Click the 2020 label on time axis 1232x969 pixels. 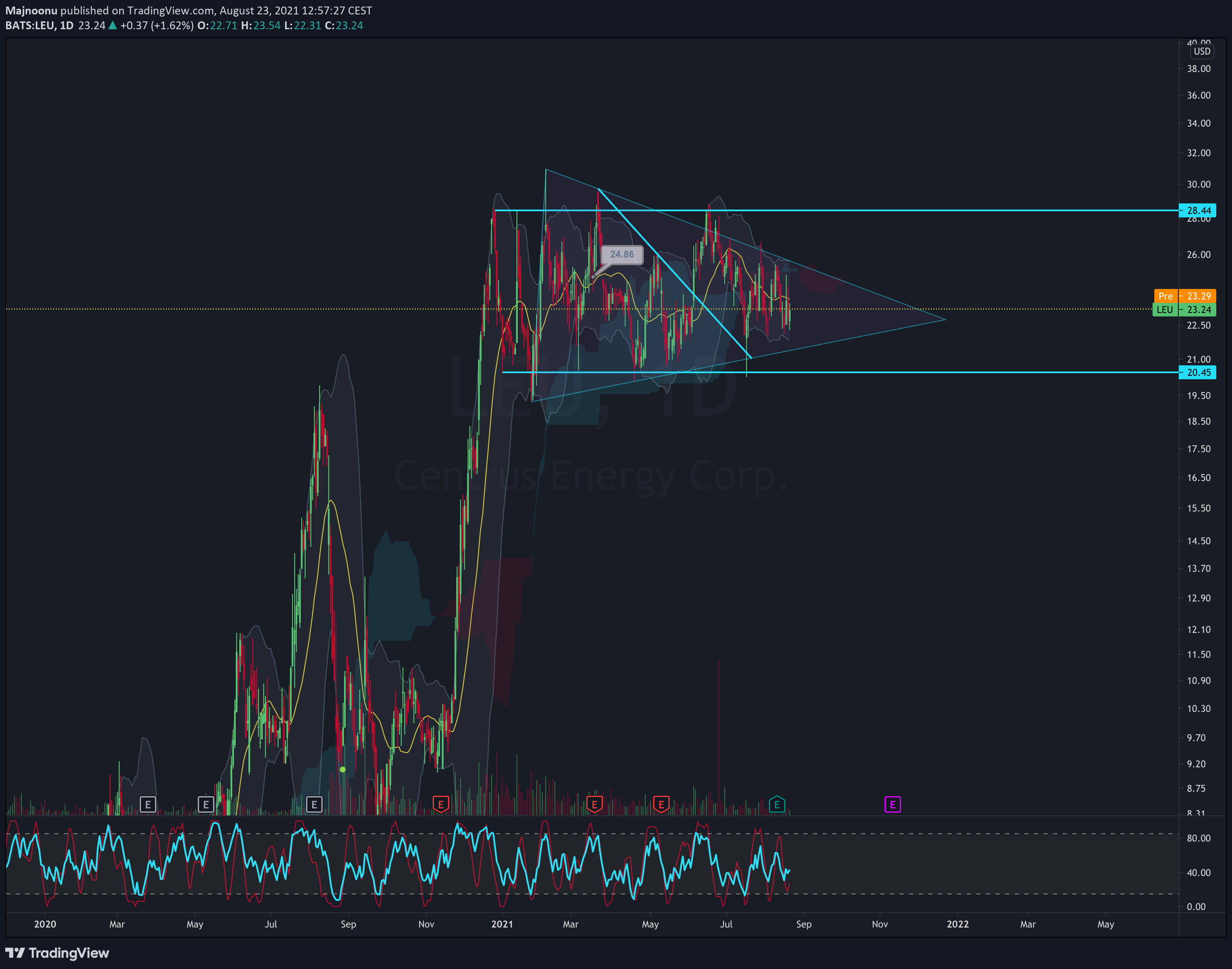tap(45, 924)
